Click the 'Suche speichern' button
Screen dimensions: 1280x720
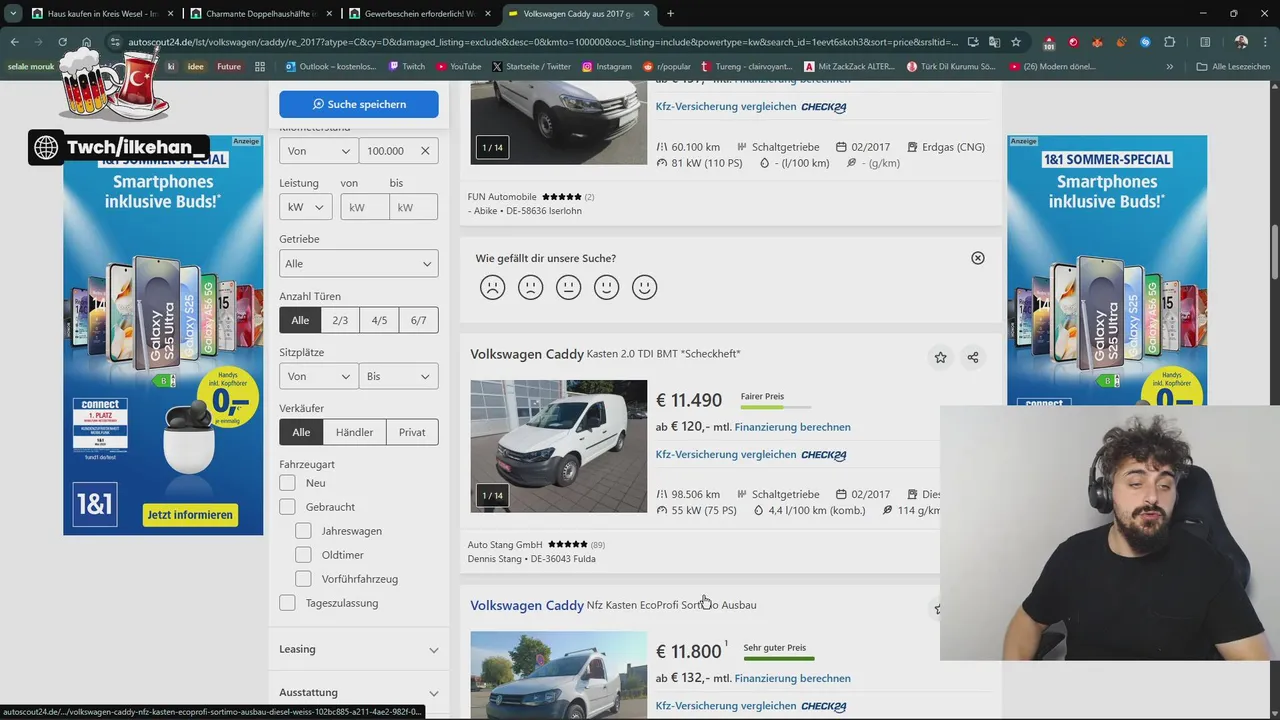click(358, 104)
